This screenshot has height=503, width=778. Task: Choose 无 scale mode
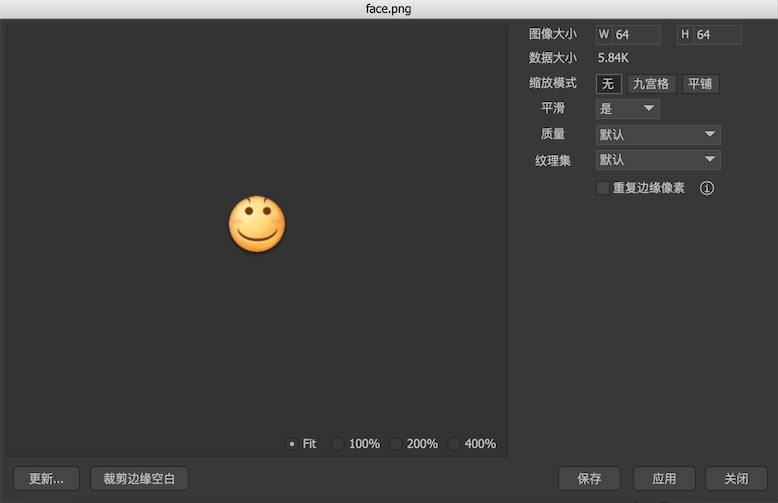(x=608, y=84)
